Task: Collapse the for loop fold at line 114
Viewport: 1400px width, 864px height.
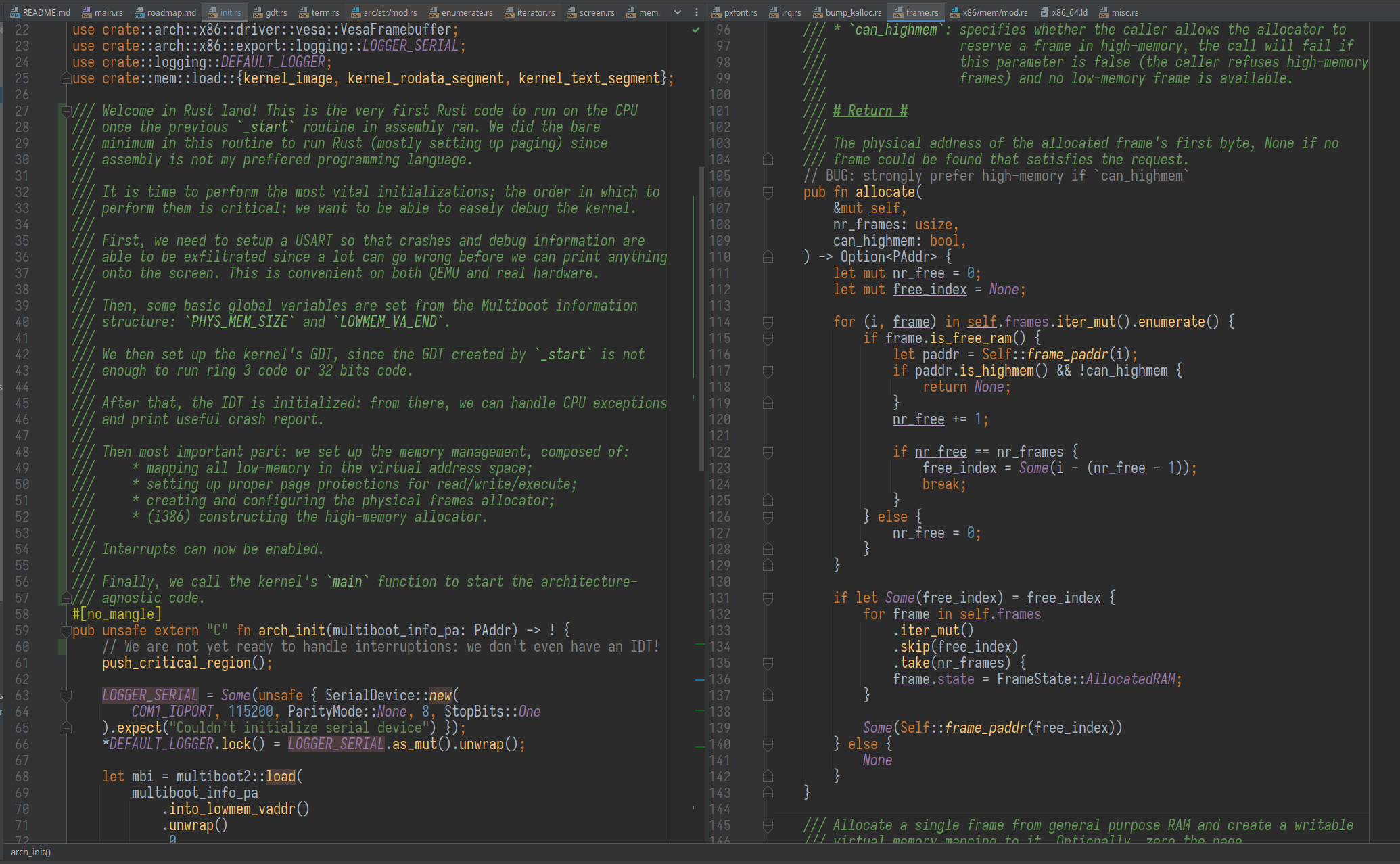Action: pos(768,322)
